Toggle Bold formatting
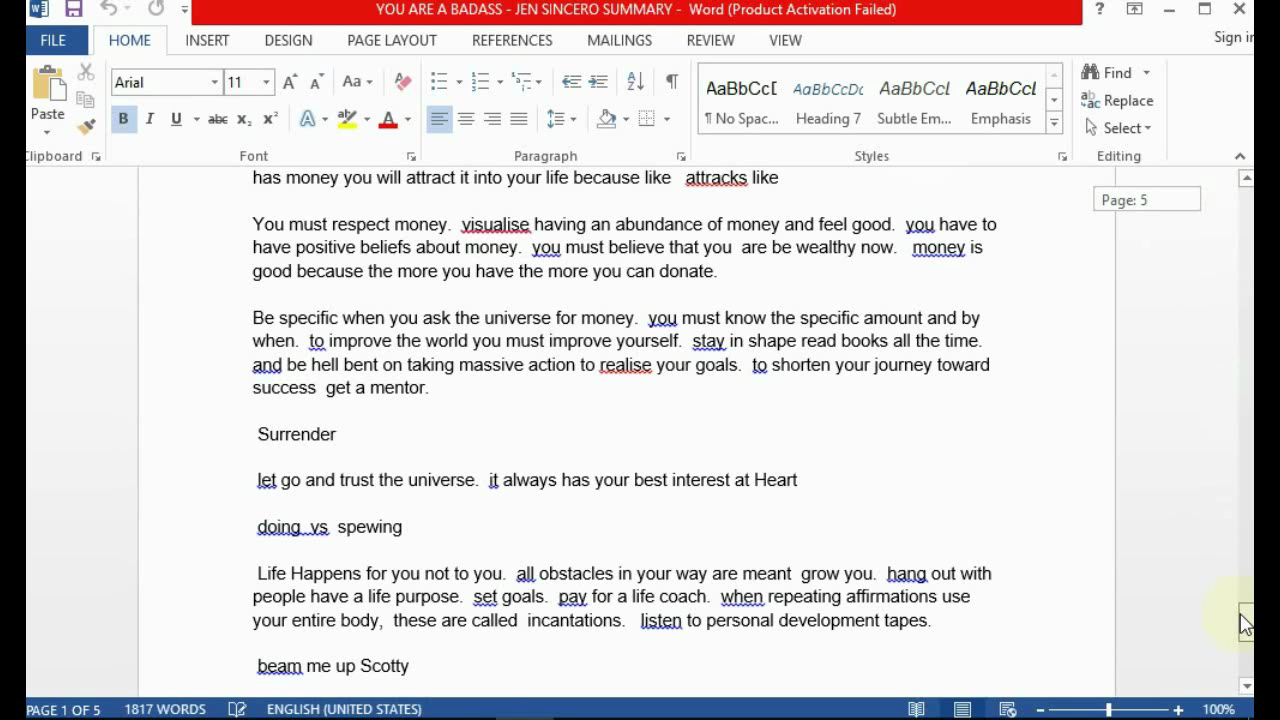This screenshot has width=1280, height=720. (123, 119)
